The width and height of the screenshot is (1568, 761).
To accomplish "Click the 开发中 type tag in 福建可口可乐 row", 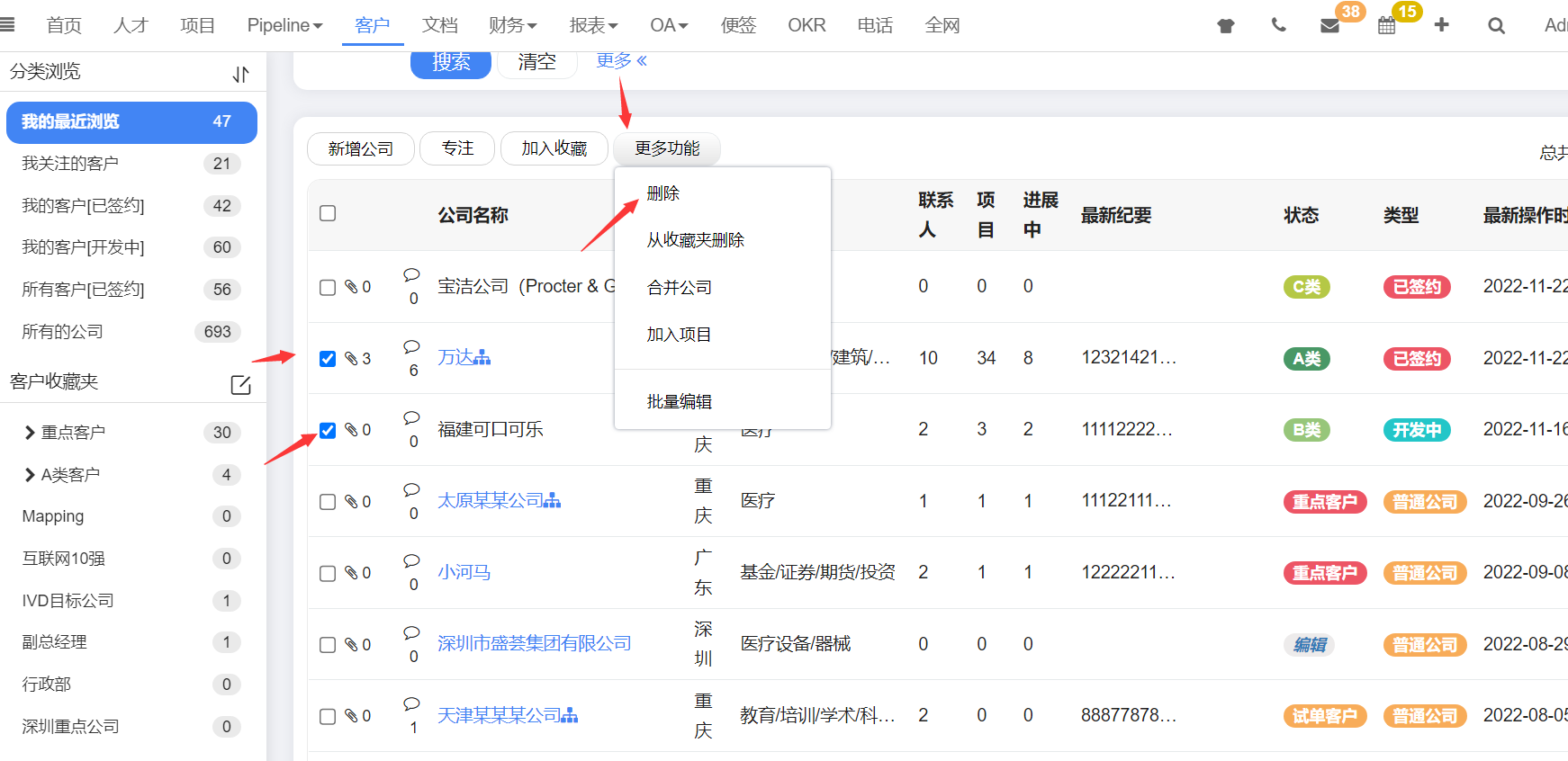I will (x=1418, y=430).
